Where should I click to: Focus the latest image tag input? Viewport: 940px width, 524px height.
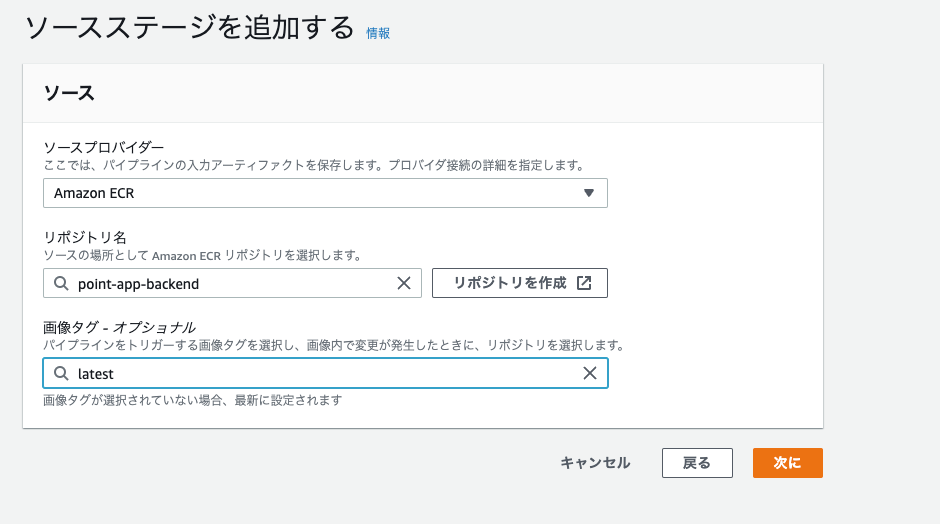pos(326,373)
